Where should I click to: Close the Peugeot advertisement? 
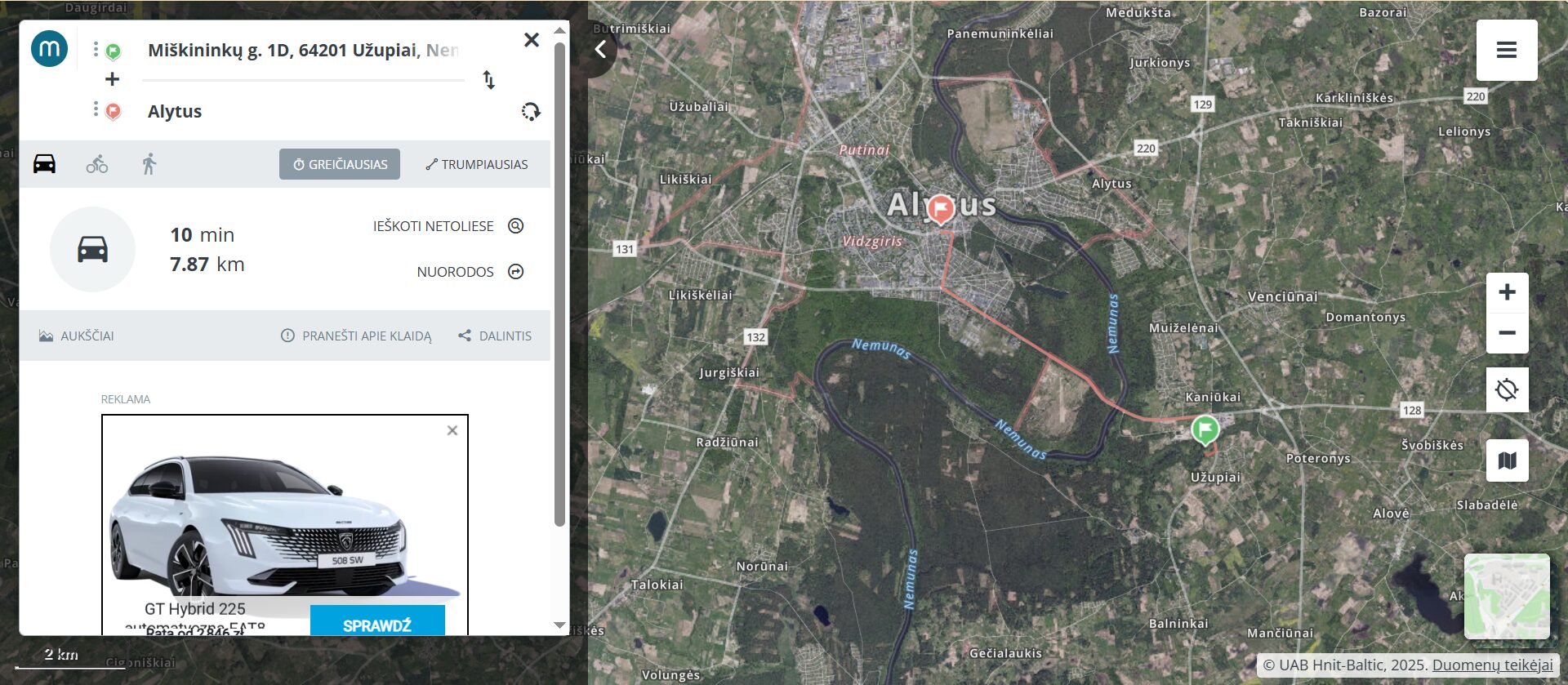[452, 430]
